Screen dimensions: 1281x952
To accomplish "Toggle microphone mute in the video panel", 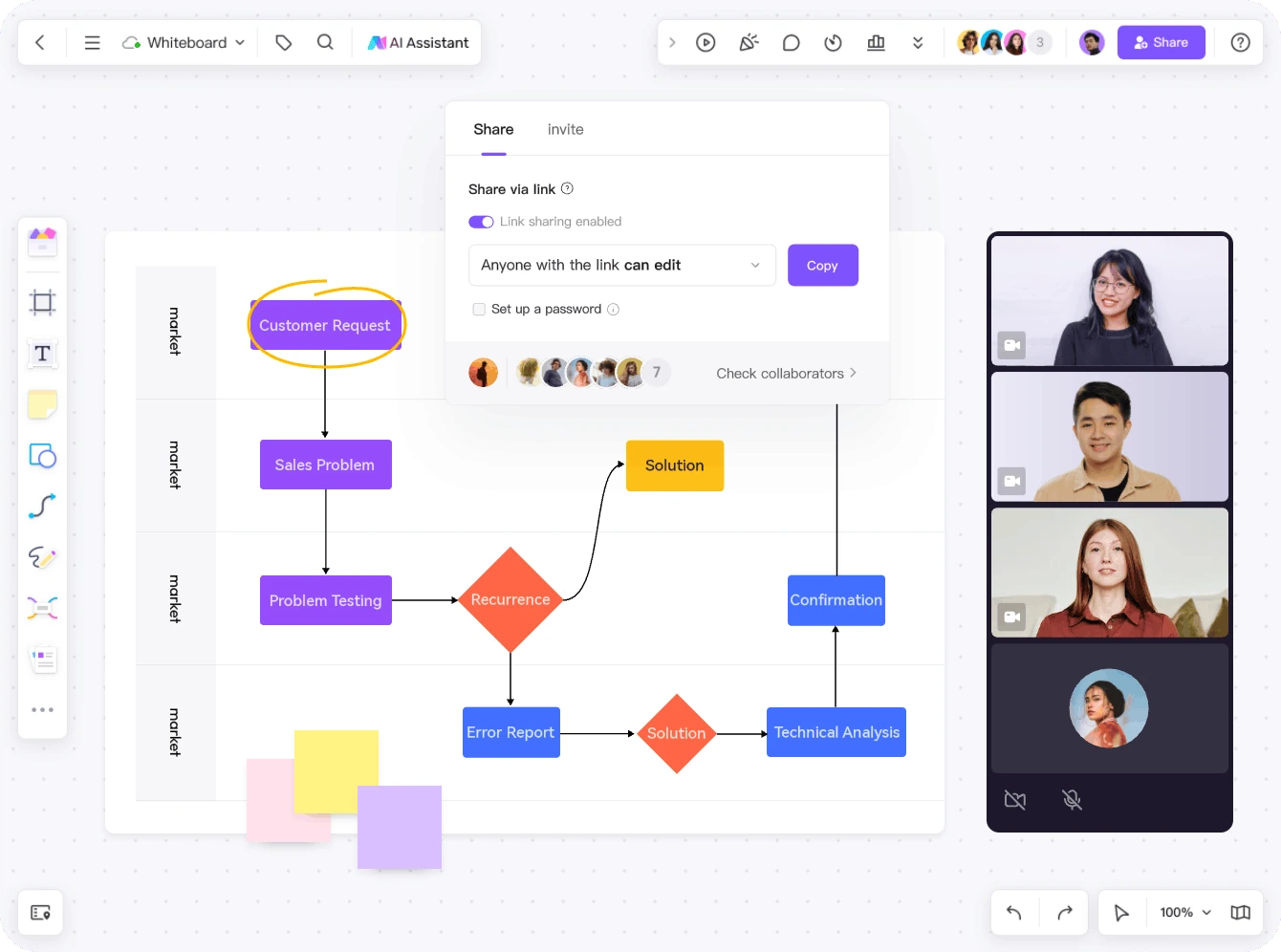I will [1072, 800].
